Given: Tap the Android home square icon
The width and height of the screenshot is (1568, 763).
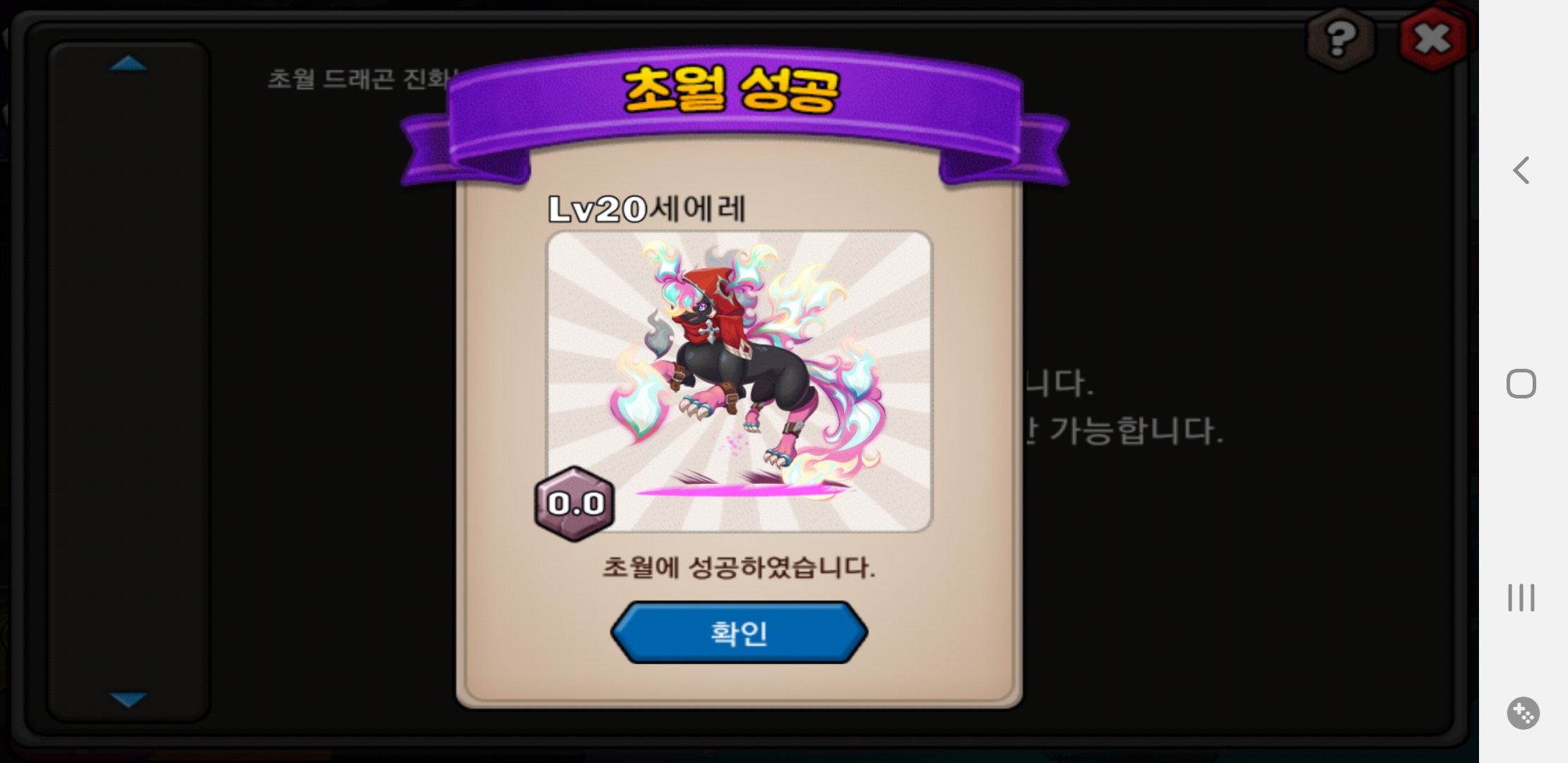Looking at the screenshot, I should click(1521, 384).
